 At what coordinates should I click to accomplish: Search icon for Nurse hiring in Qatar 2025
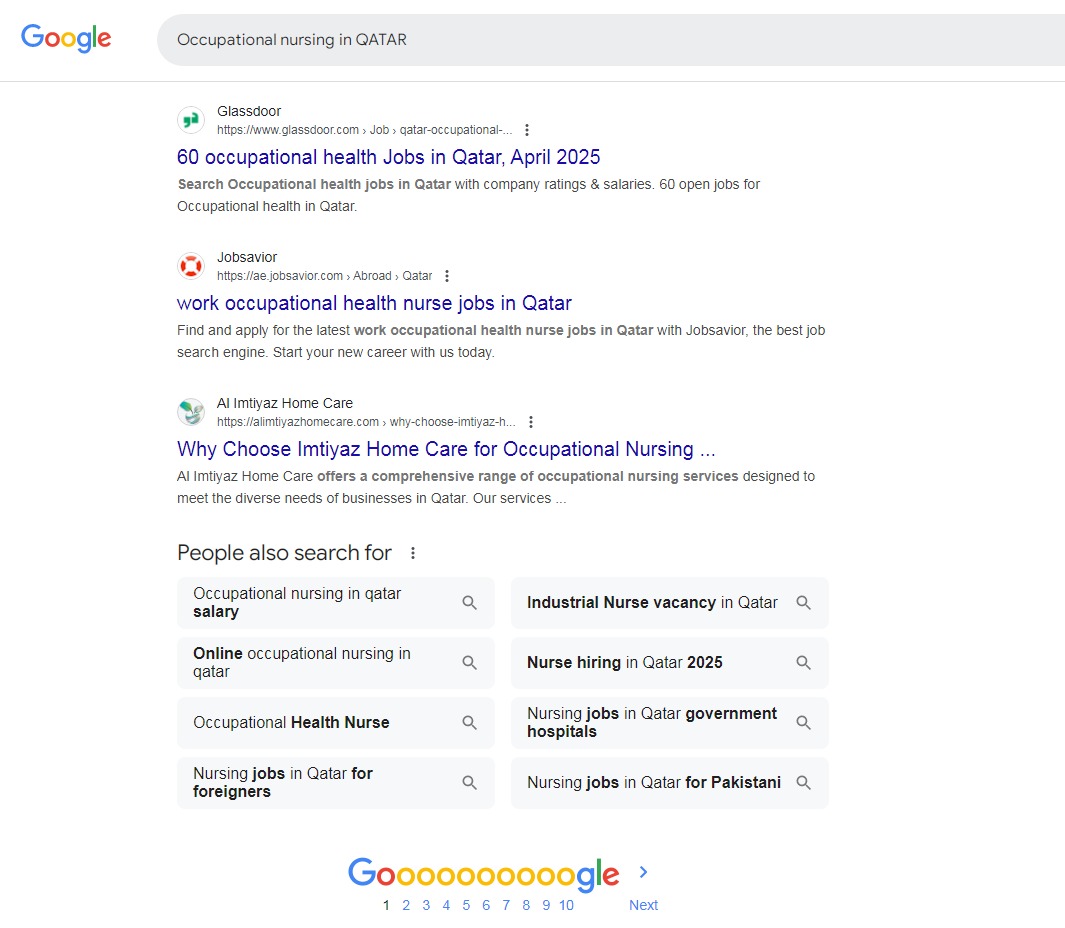(x=804, y=662)
